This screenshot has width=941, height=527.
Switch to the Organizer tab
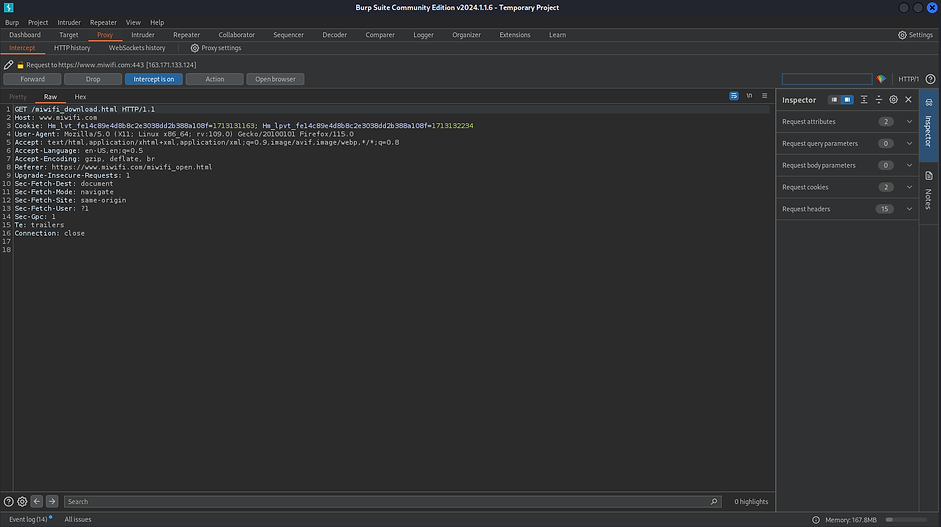pyautogui.click(x=466, y=35)
